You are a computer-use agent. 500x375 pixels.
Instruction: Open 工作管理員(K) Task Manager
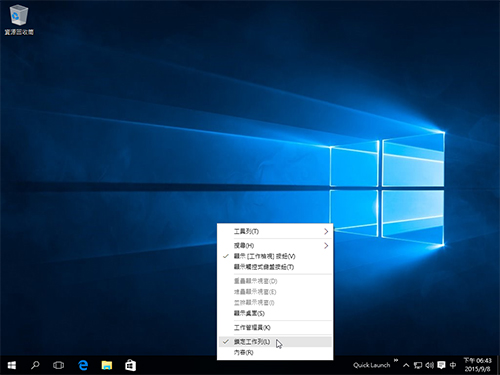(275, 328)
